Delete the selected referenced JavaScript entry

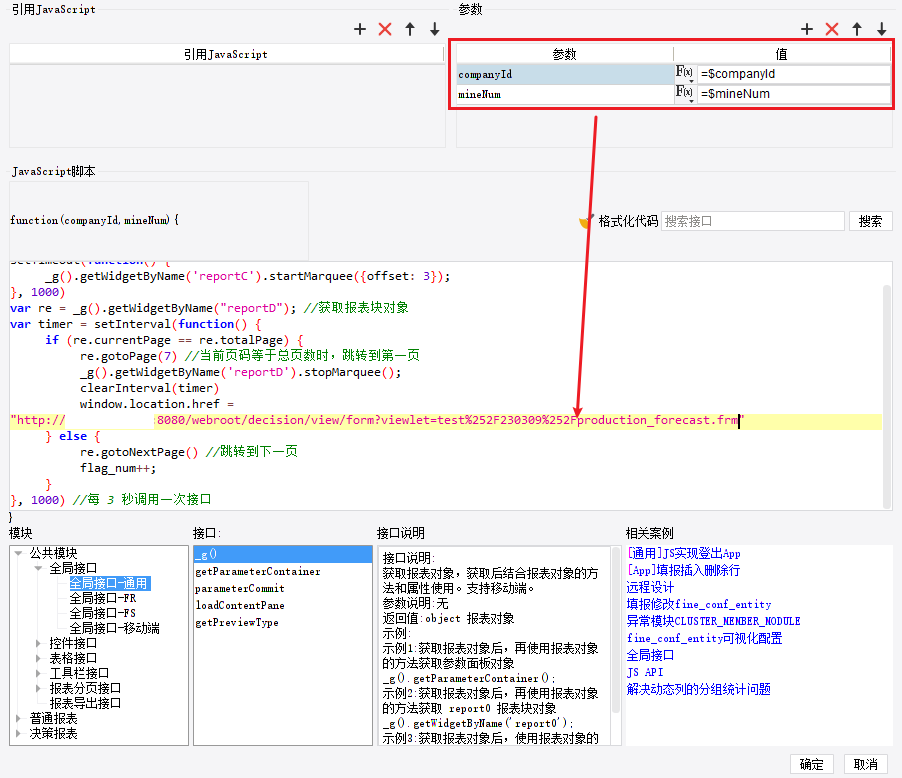385,29
